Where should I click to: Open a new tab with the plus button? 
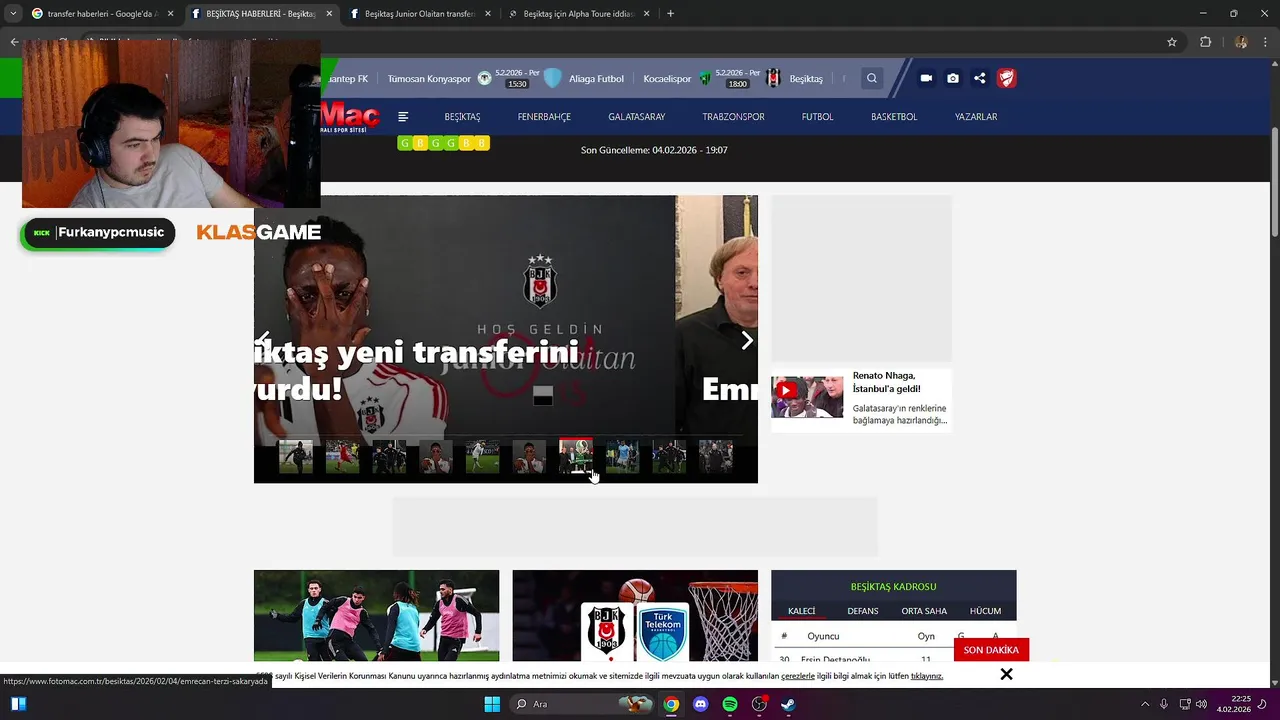(x=670, y=14)
